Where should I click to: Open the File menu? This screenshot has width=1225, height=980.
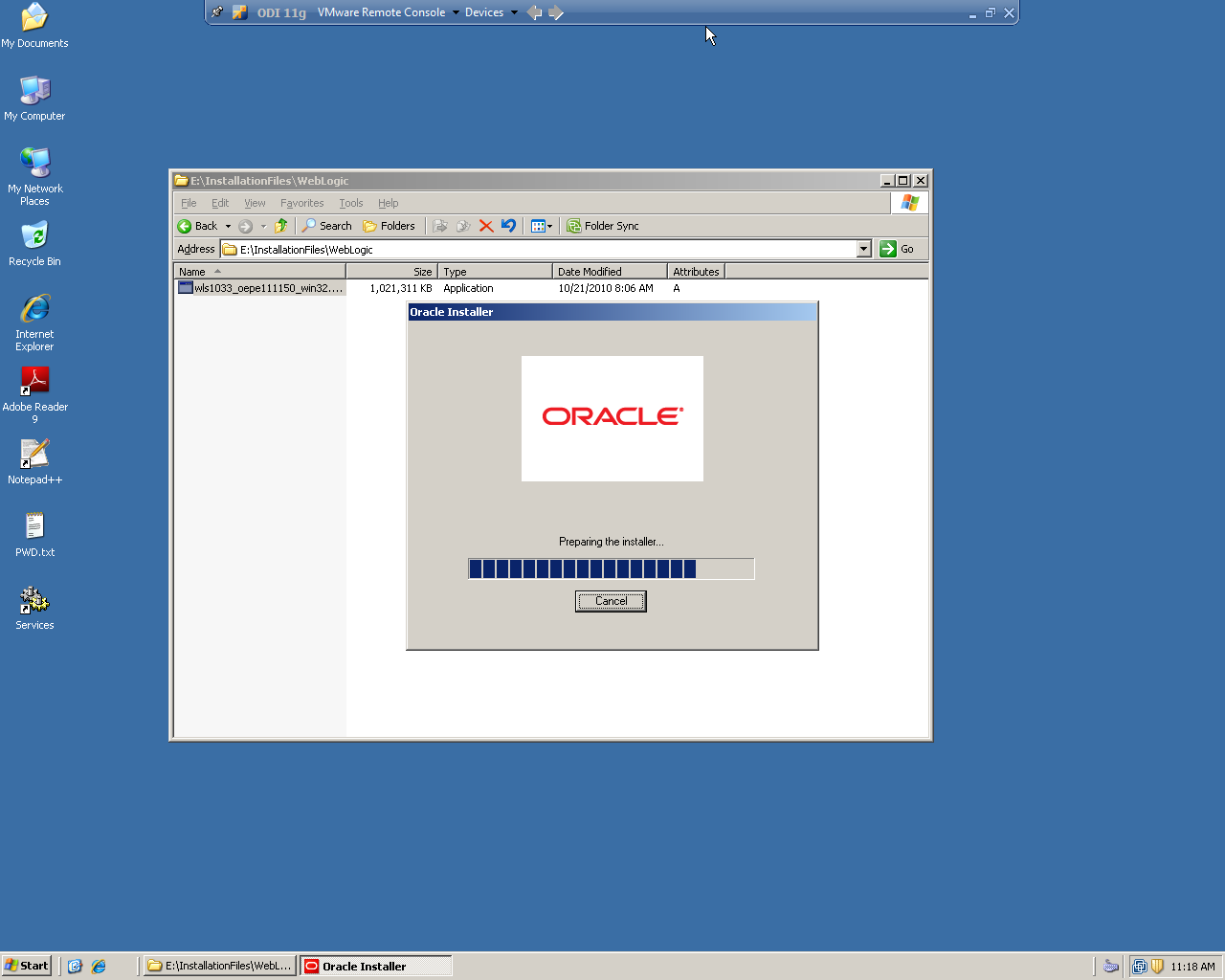click(x=189, y=203)
